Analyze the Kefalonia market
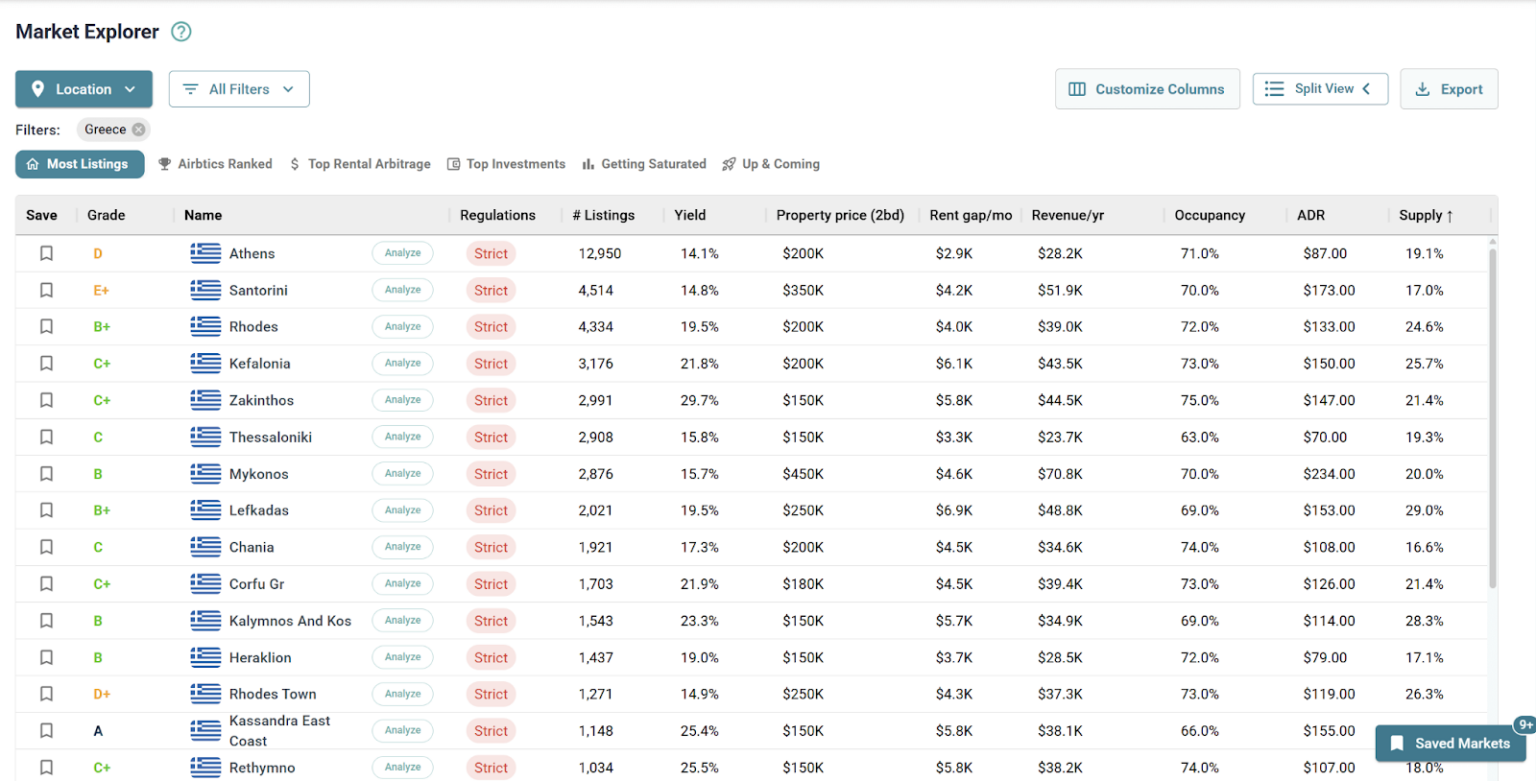Image resolution: width=1536 pixels, height=781 pixels. point(403,363)
